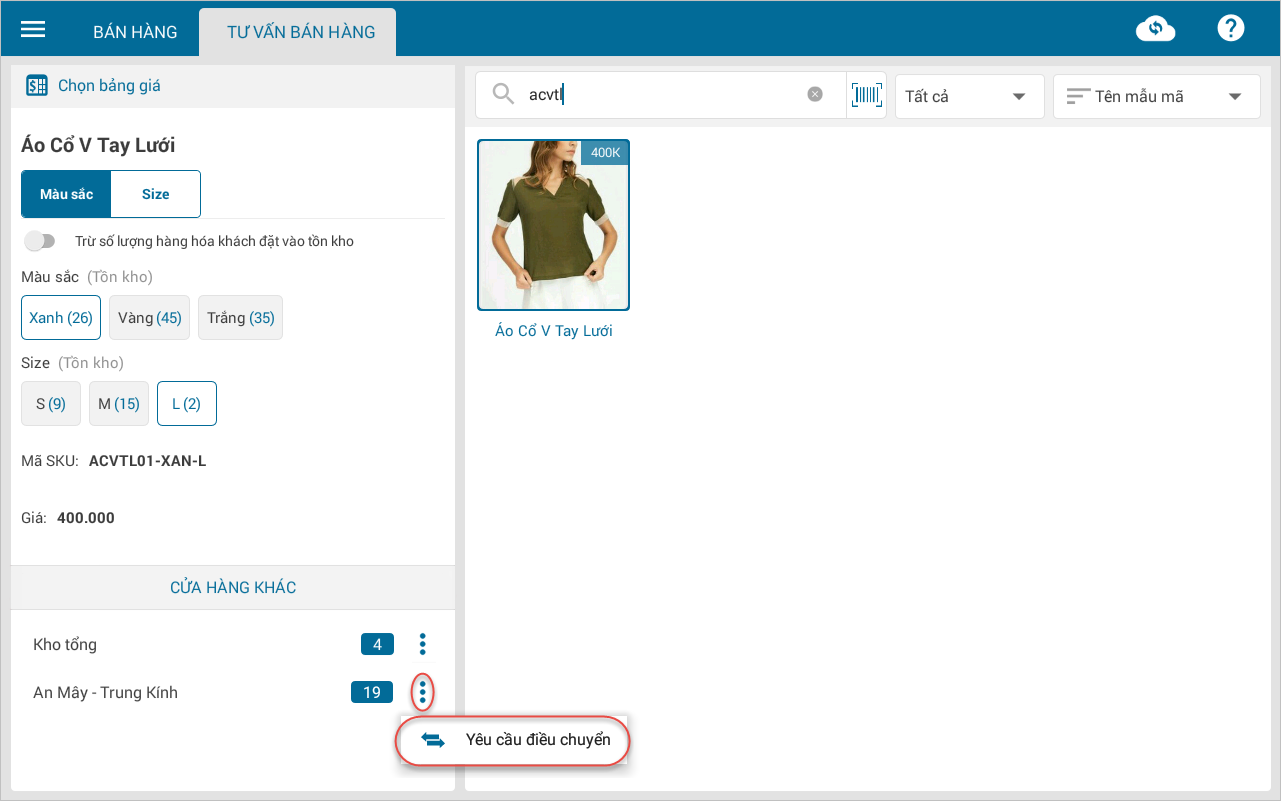
Task: Open more options for Kho tổng
Action: (423, 644)
